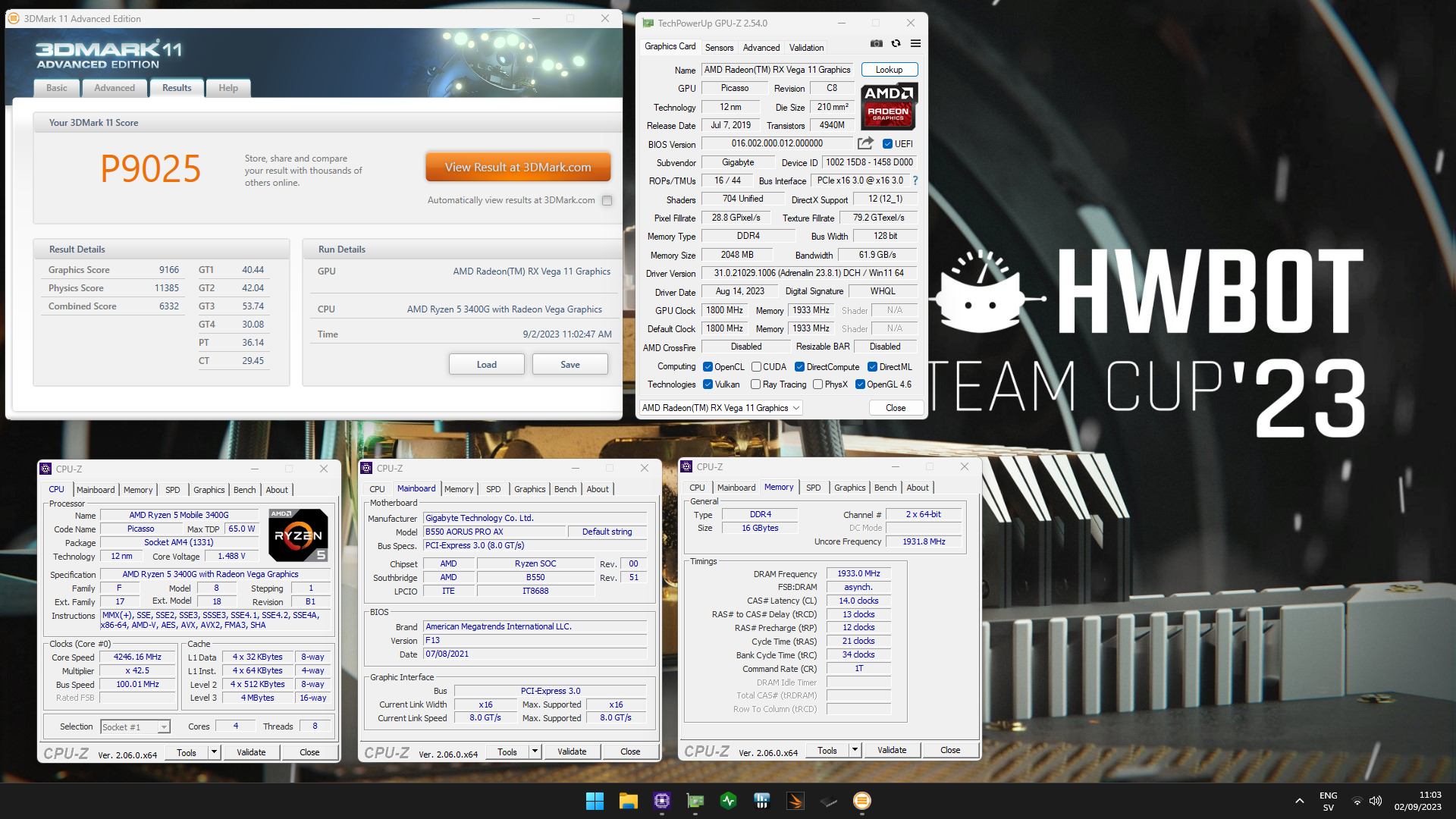Image resolution: width=1456 pixels, height=819 pixels.
Task: Click Save button in Run Details
Action: (570, 365)
